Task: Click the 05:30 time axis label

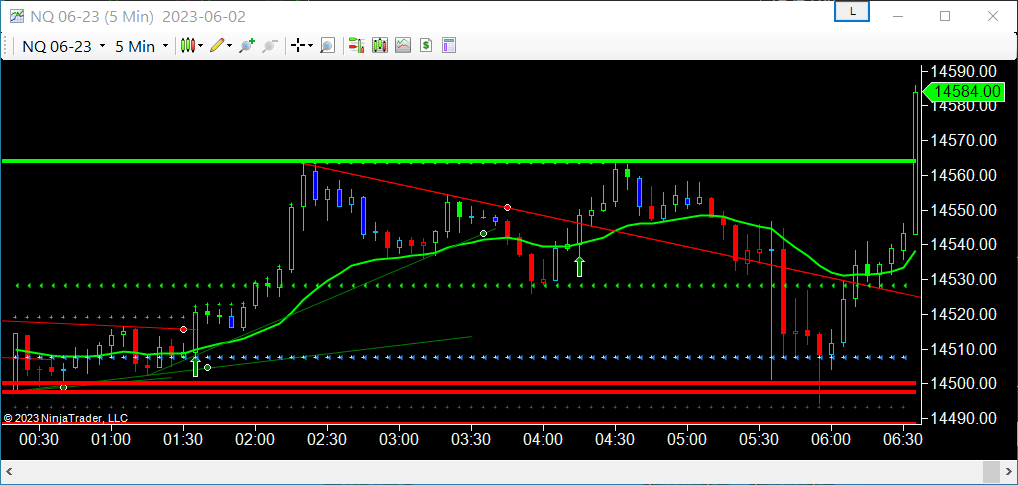Action: [759, 439]
